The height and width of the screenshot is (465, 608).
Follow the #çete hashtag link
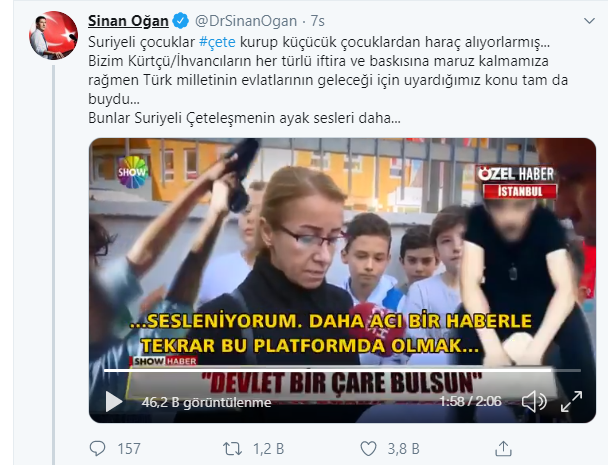tap(217, 42)
